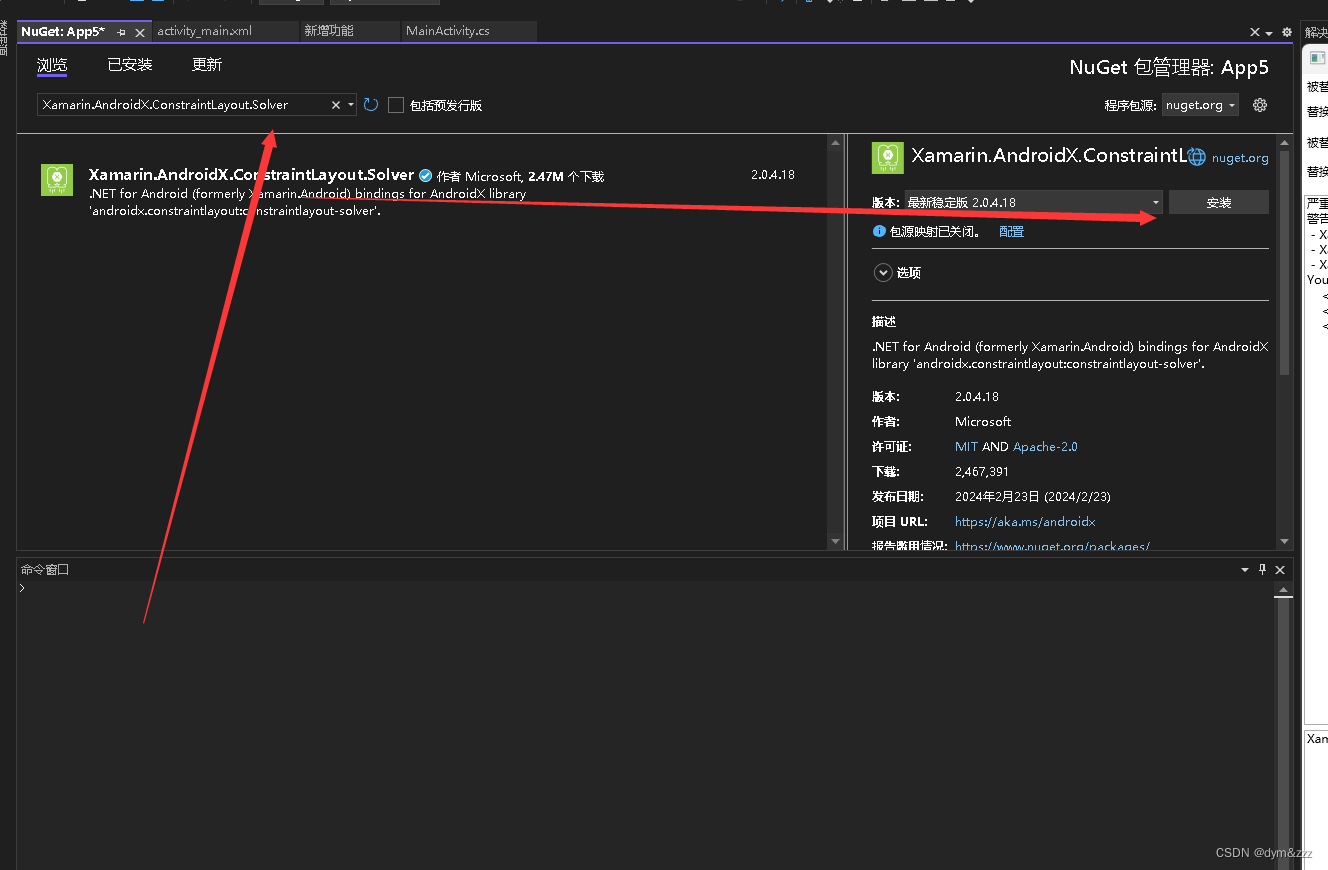Click results list scroll up arrow
The image size is (1328, 870).
(x=836, y=144)
